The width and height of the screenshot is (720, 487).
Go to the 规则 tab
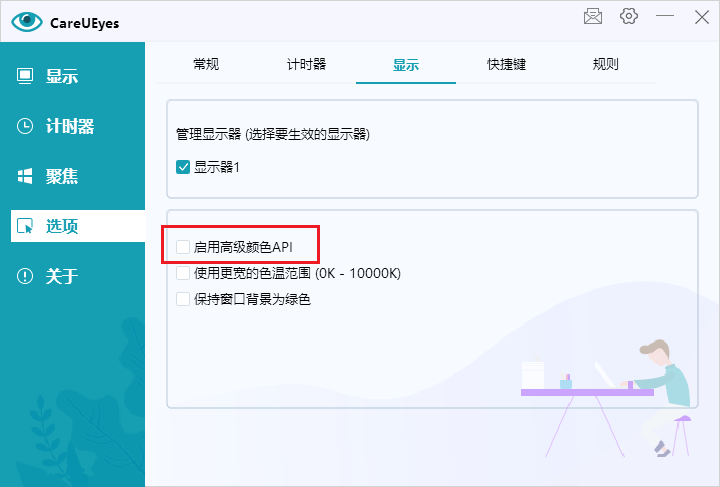point(606,64)
